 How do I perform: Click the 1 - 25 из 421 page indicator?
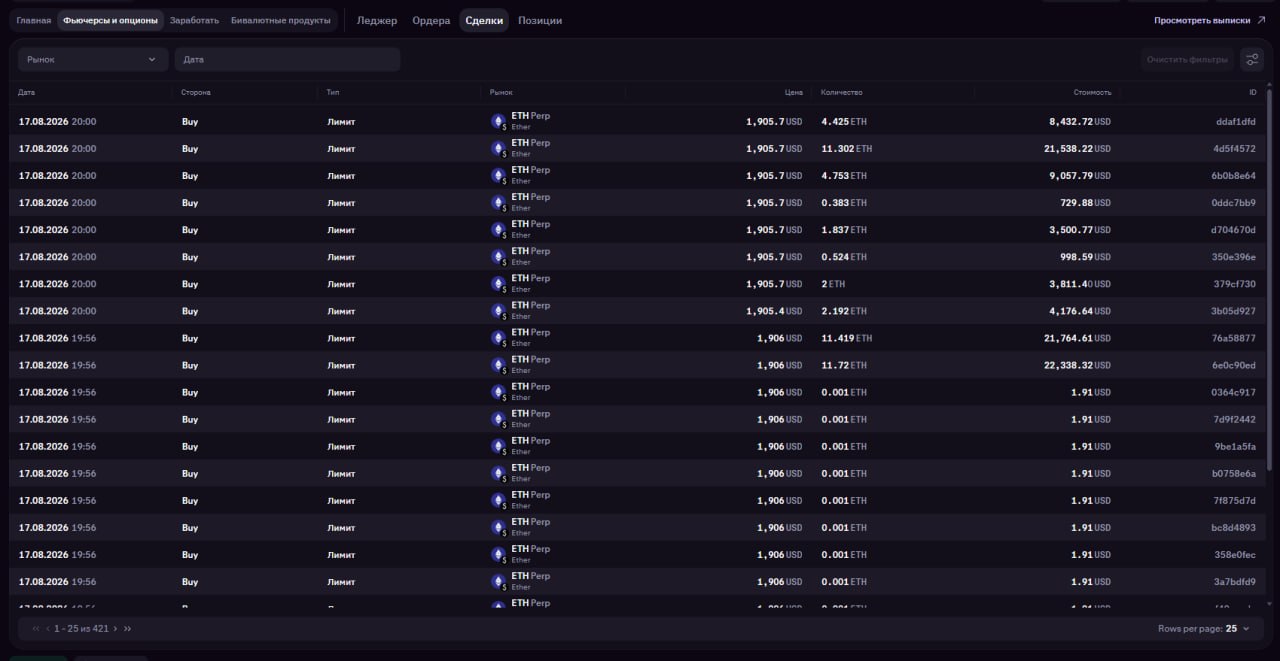tap(81, 629)
